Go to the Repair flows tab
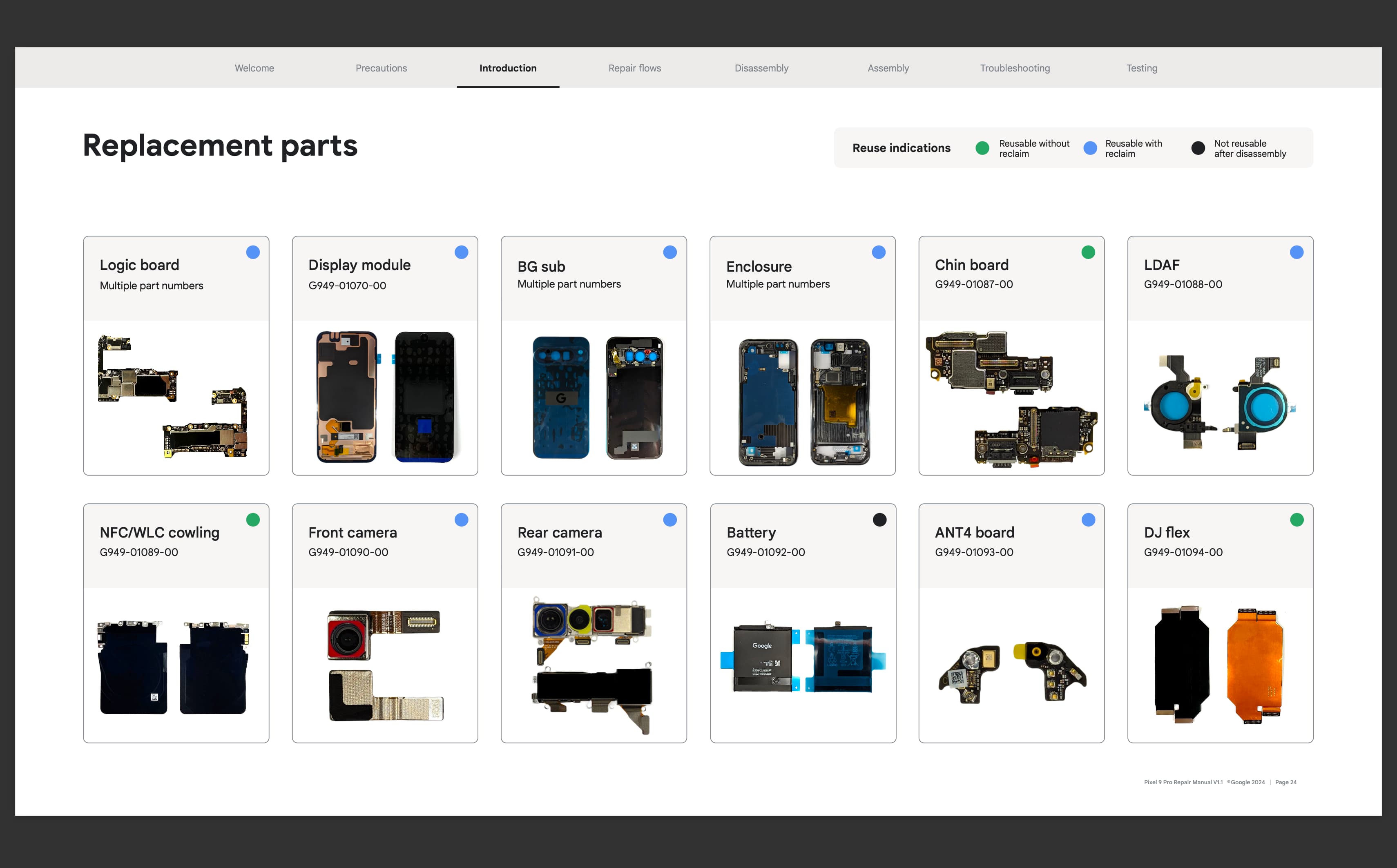Viewport: 1397px width, 868px height. point(634,68)
